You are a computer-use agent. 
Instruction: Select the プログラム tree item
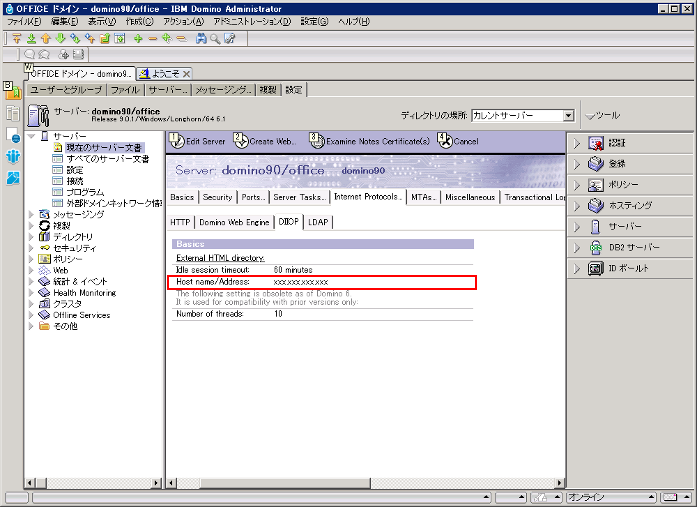pos(85,192)
